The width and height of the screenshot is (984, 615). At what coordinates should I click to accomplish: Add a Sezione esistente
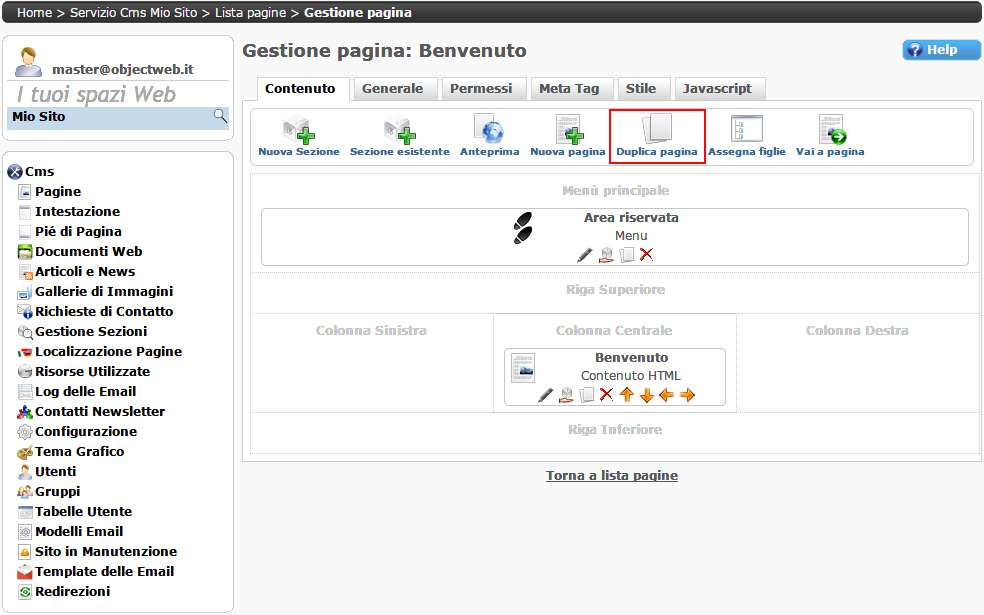399,131
